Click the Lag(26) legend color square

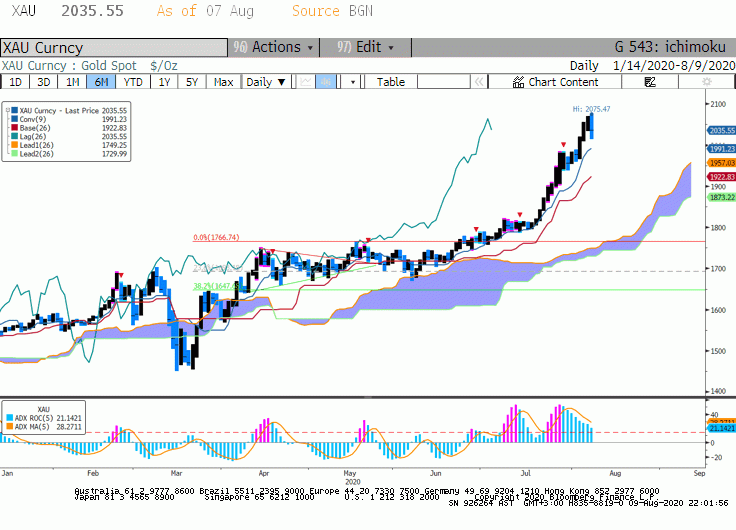click(x=15, y=136)
